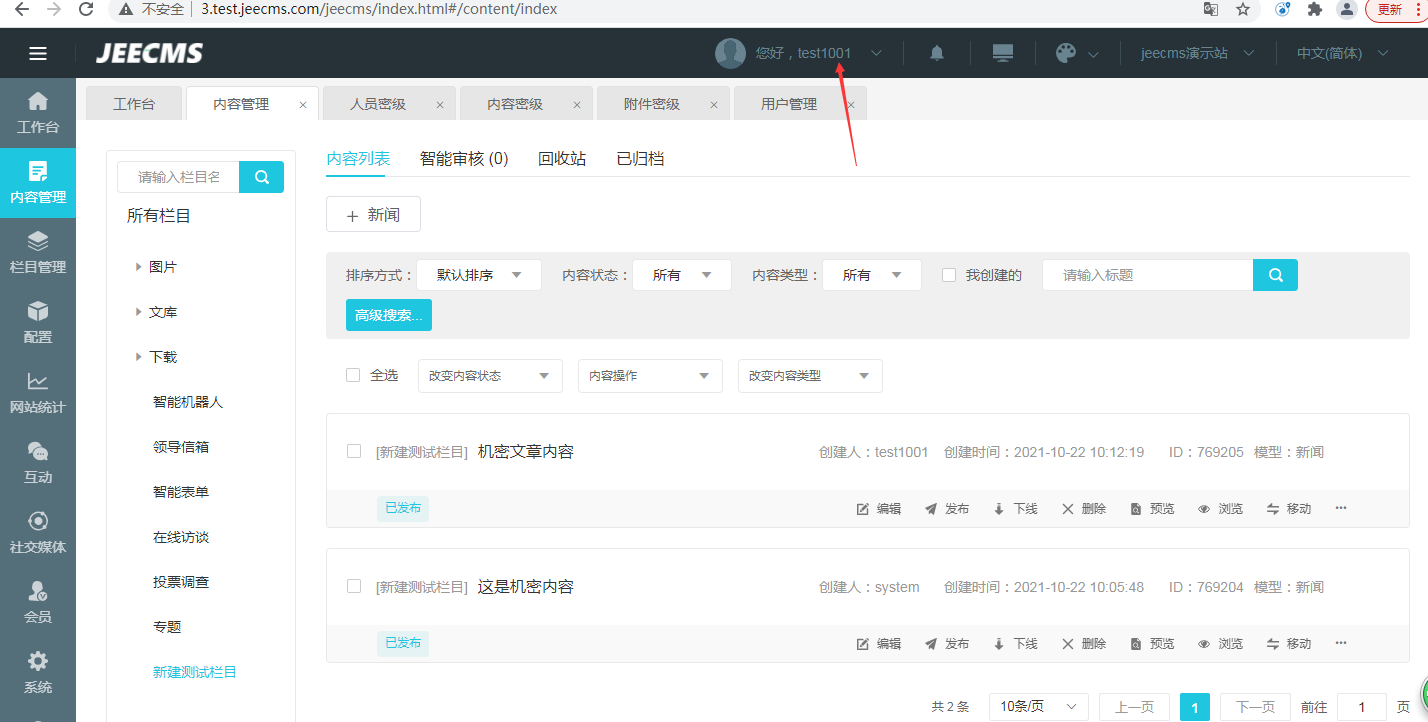The height and width of the screenshot is (722, 1428).
Task: Click the user avatar icon
Action: [730, 53]
